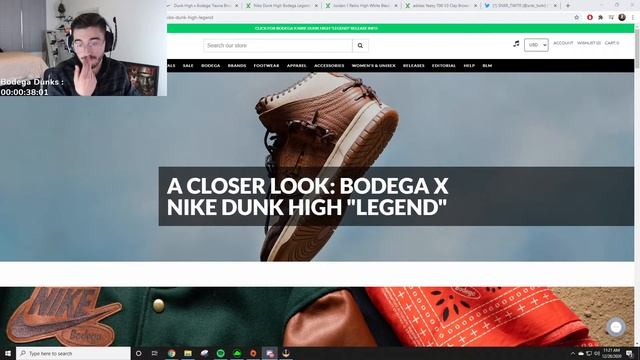
Task: Click the music note icon
Action: tap(516, 44)
